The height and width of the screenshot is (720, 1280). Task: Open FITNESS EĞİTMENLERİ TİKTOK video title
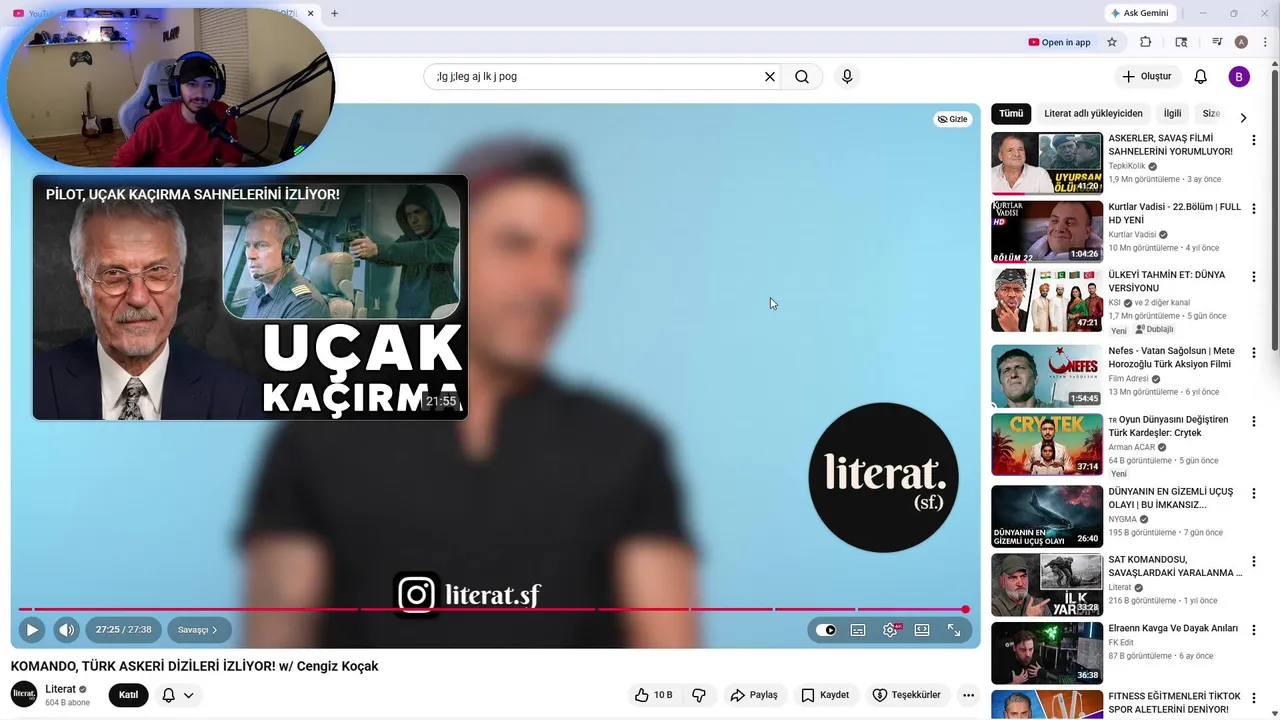point(1174,702)
